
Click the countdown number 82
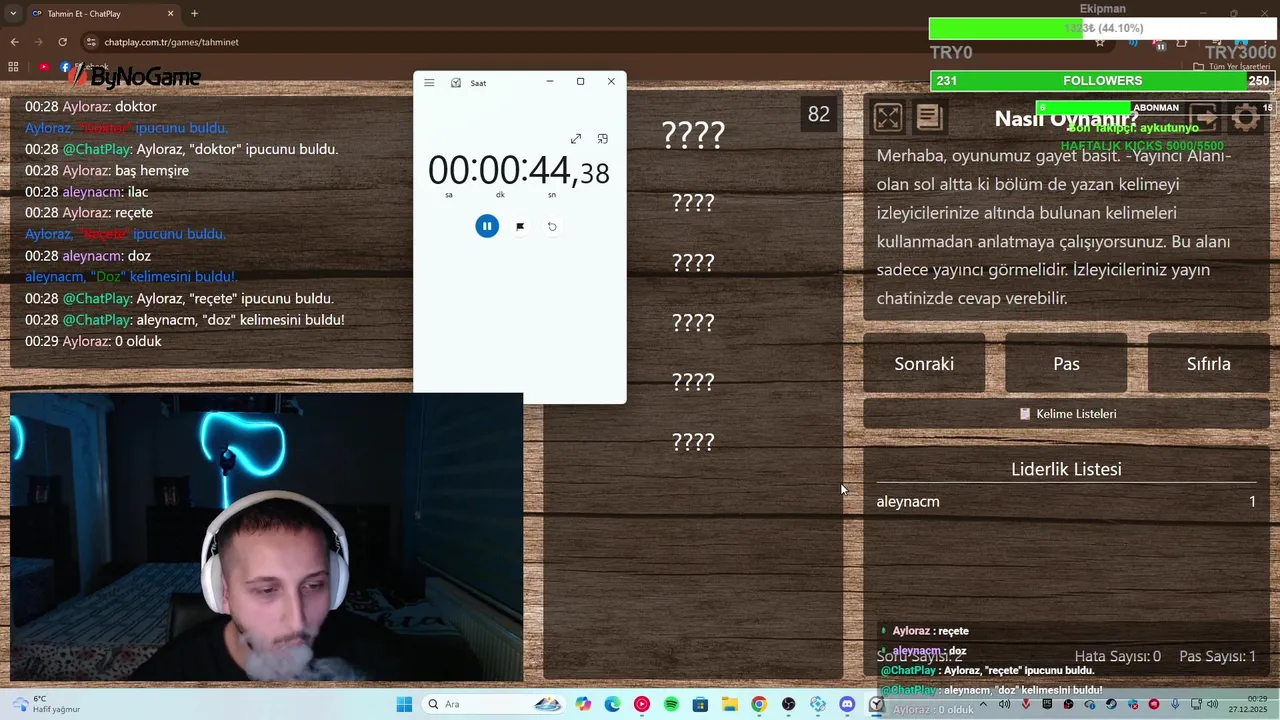tap(818, 114)
